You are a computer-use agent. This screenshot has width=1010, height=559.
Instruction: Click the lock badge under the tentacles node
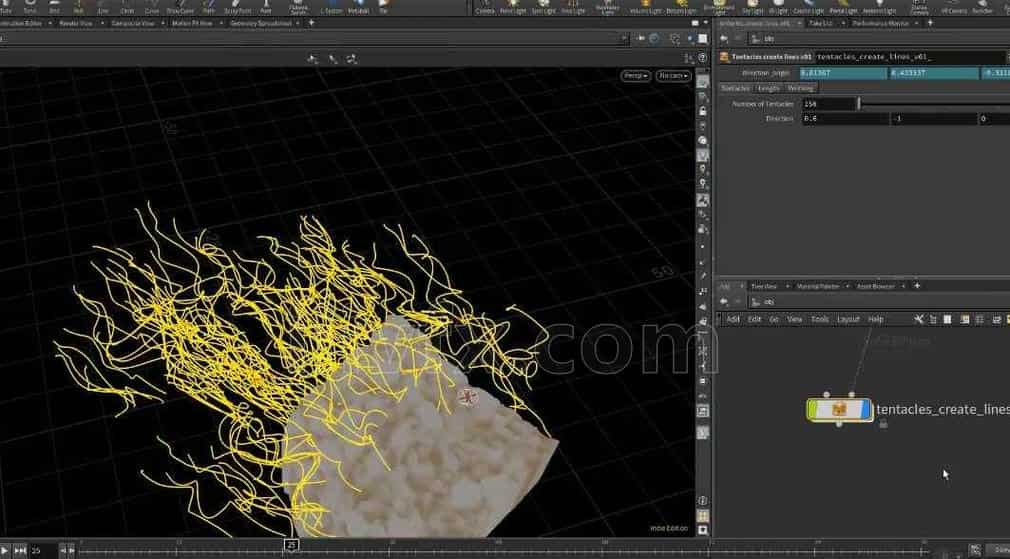click(x=883, y=424)
